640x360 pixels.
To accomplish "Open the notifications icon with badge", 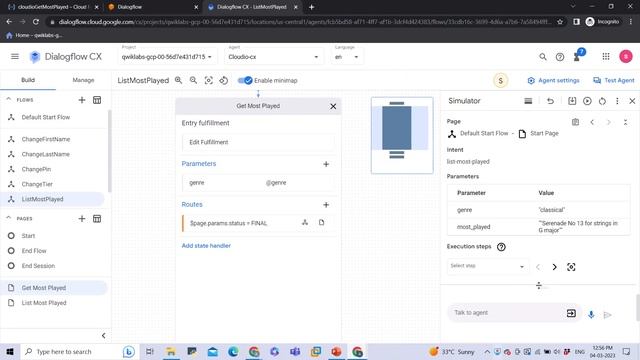I will click(578, 56).
